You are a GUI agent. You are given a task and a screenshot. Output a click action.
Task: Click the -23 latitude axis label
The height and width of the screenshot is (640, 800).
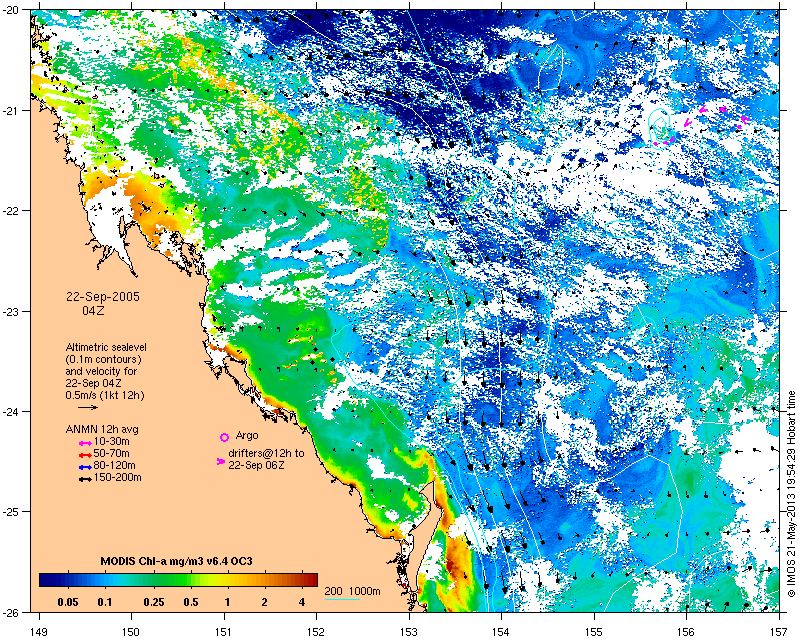pos(12,311)
